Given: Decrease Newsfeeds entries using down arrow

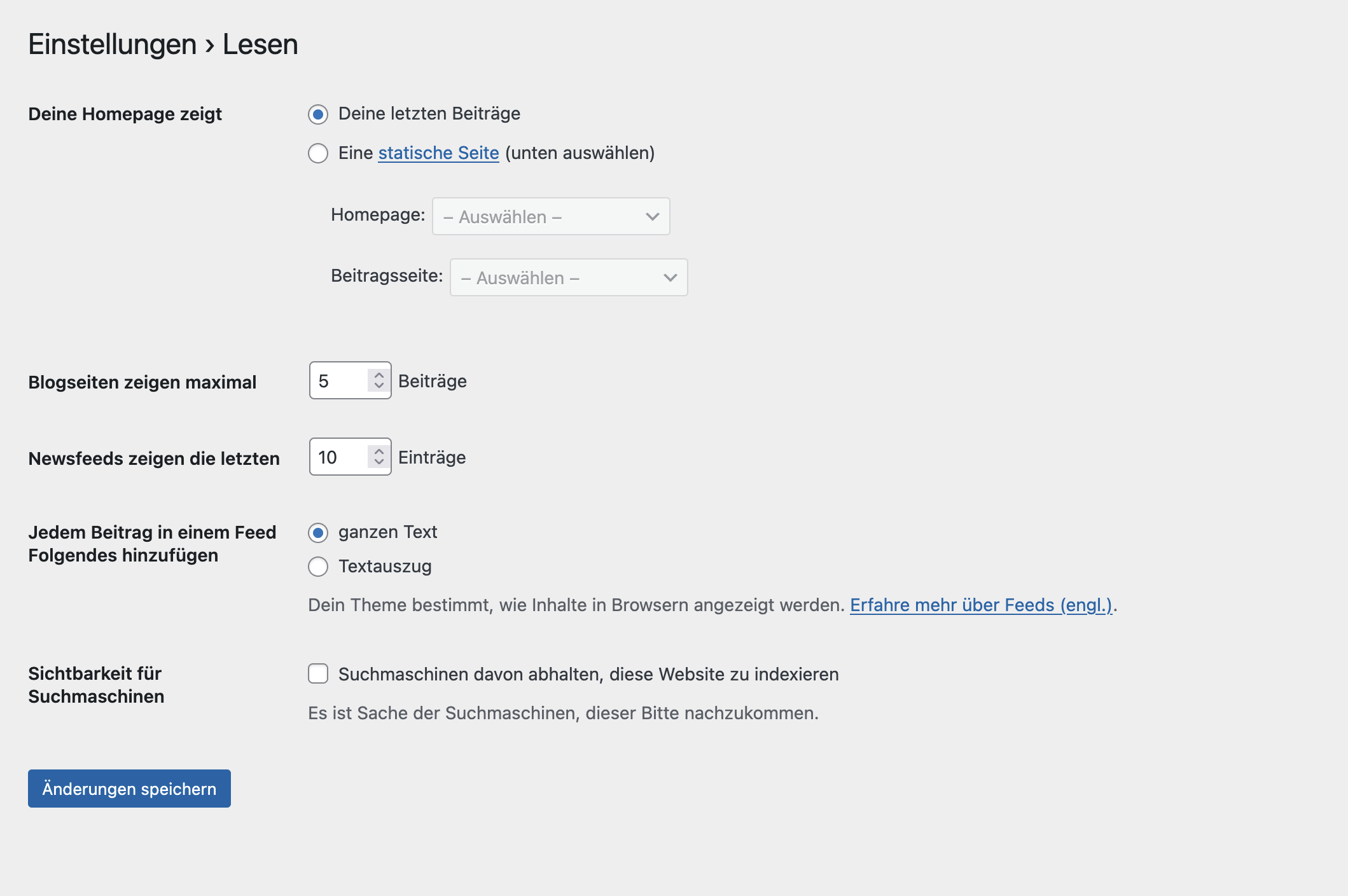Looking at the screenshot, I should pyautogui.click(x=379, y=462).
